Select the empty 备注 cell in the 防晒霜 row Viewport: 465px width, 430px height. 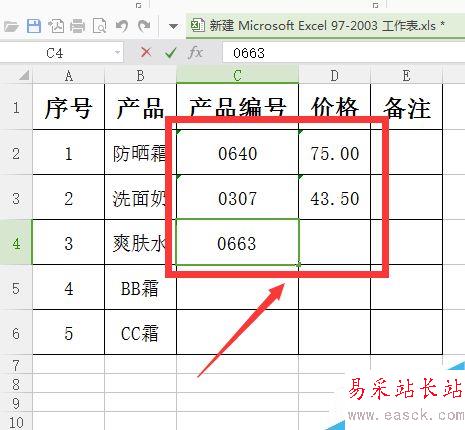pyautogui.click(x=406, y=153)
